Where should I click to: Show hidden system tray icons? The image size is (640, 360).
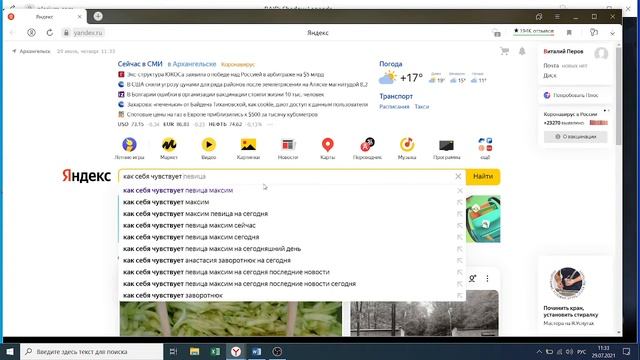click(x=539, y=351)
